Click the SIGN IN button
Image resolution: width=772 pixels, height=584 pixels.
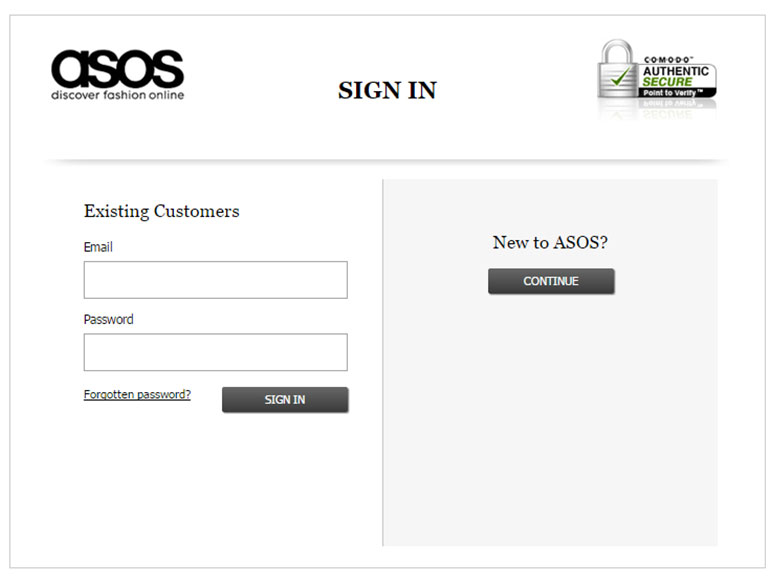285,399
